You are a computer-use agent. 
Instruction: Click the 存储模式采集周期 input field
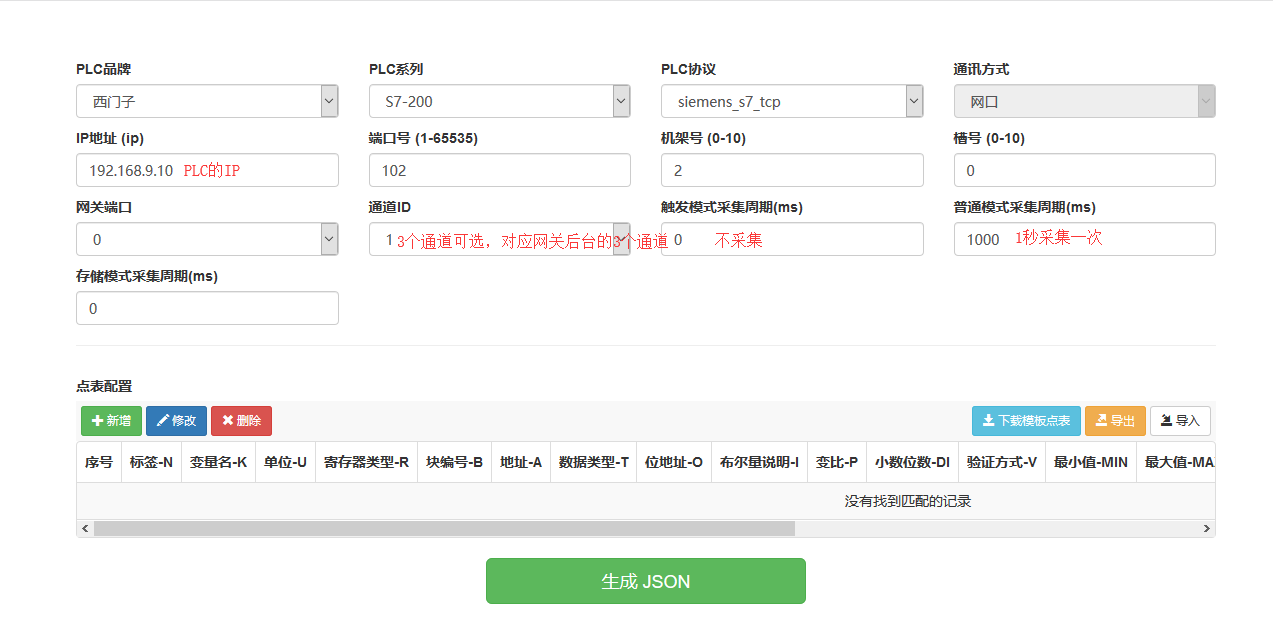[x=207, y=308]
